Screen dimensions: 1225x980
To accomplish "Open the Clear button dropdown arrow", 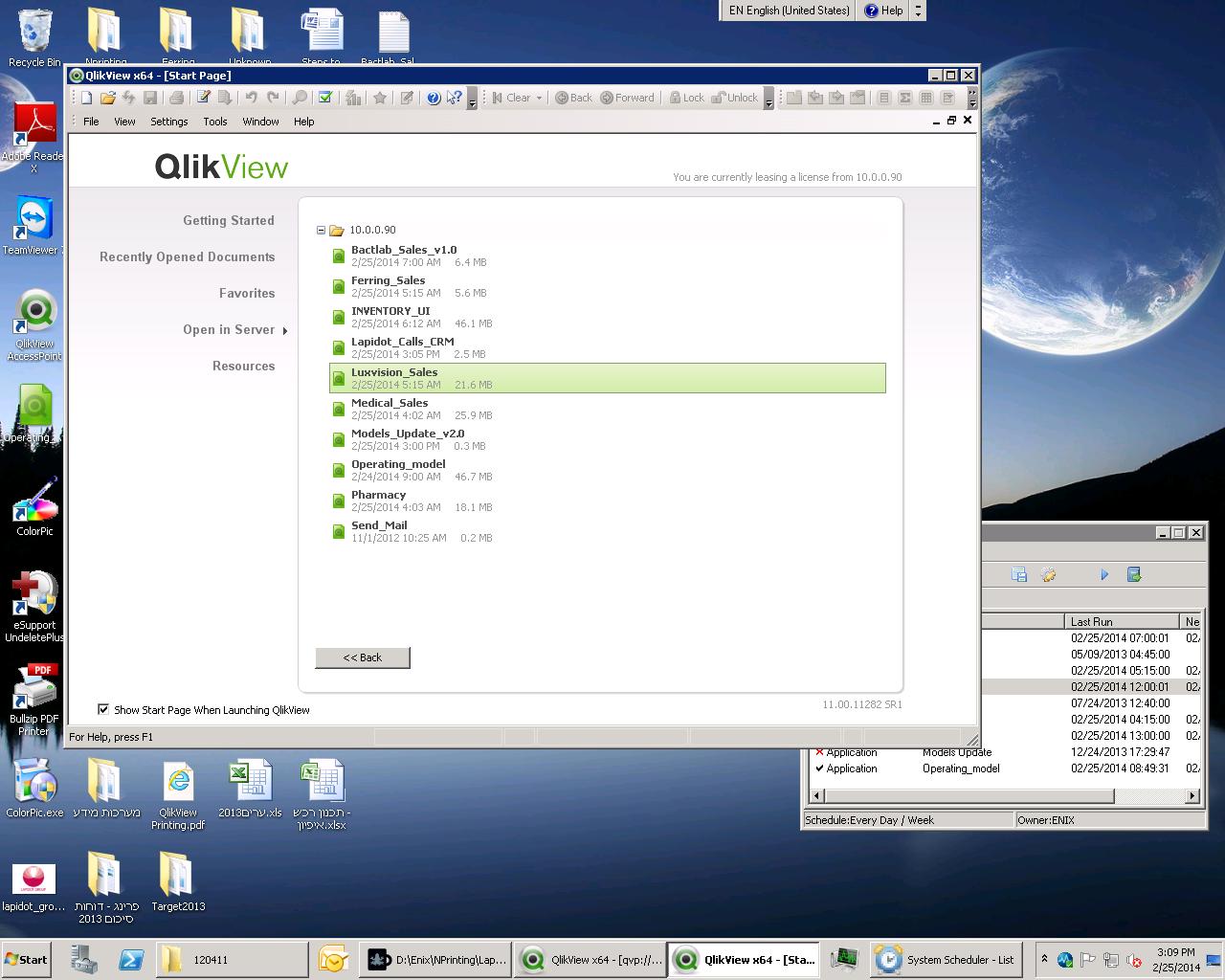I will click(x=539, y=98).
